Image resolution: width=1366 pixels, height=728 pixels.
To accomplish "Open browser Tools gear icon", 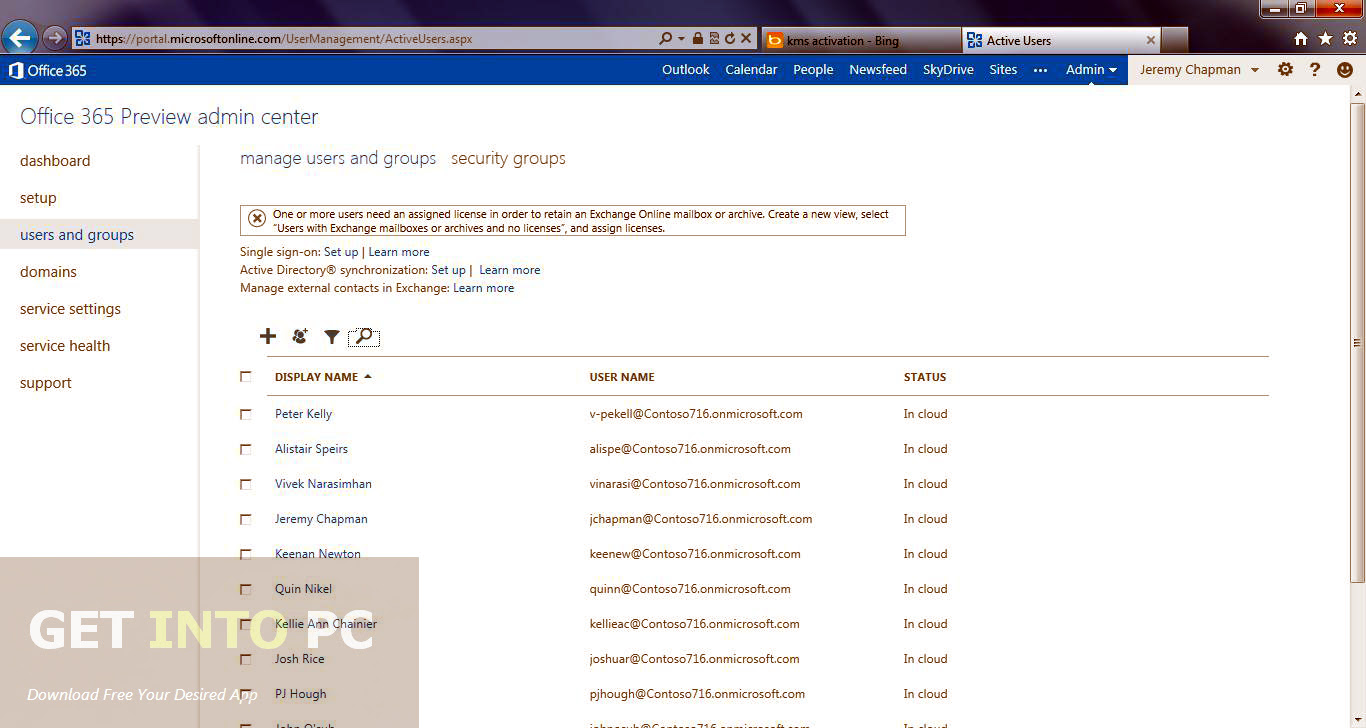I will (1349, 39).
